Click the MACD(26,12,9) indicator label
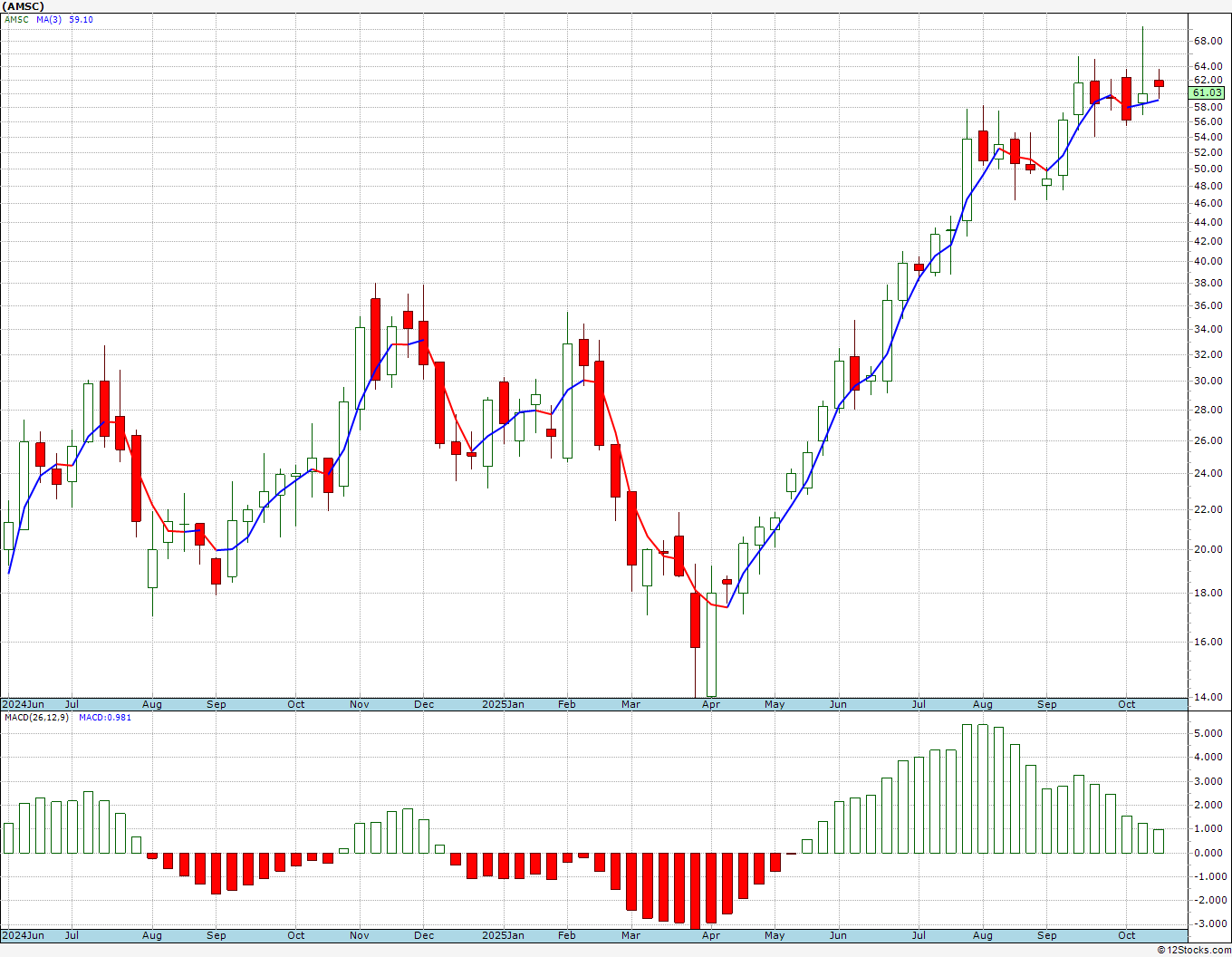This screenshot has width=1232, height=957. tap(36, 718)
